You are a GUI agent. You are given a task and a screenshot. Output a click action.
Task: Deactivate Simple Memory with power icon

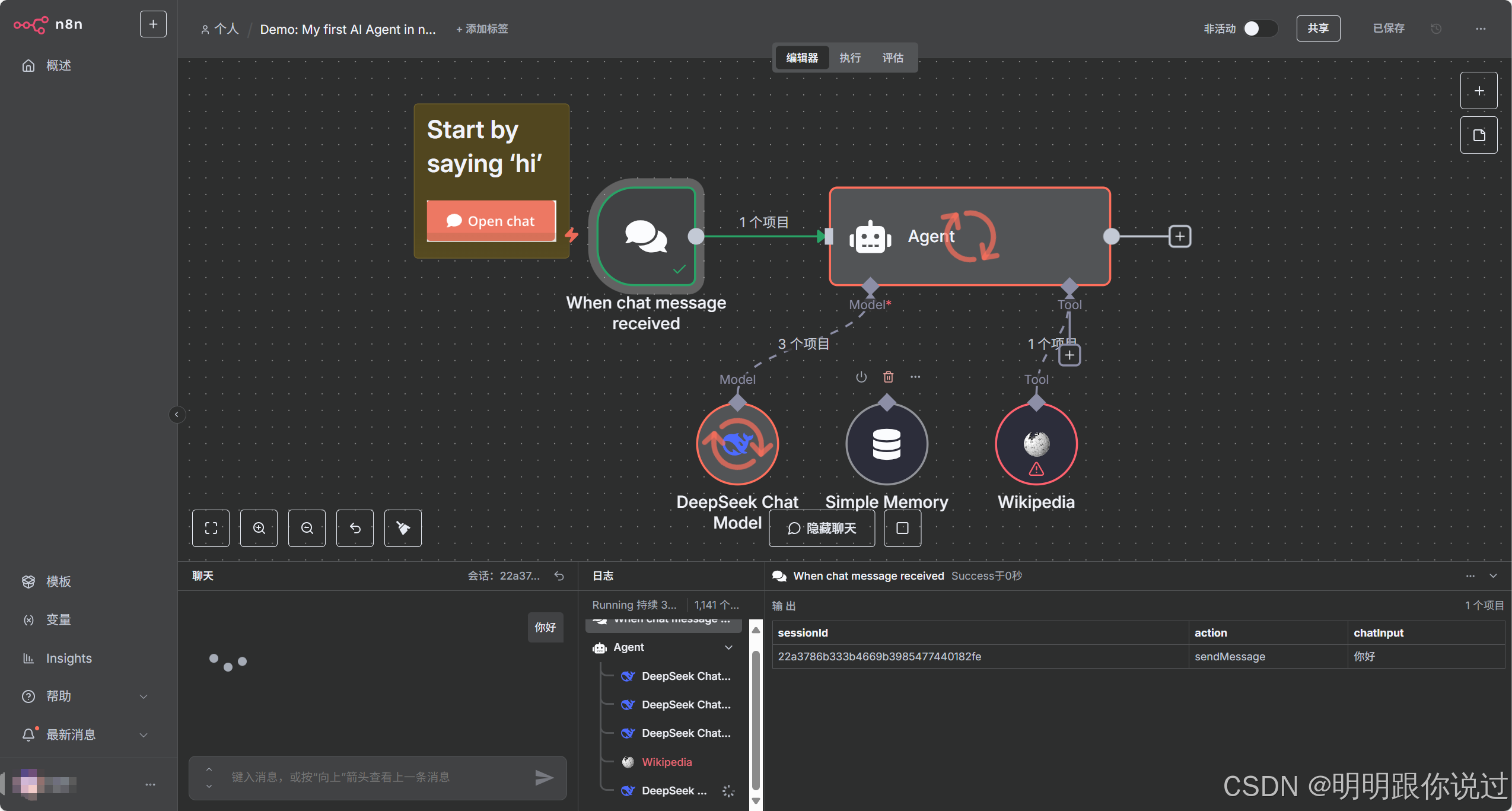[x=861, y=377]
